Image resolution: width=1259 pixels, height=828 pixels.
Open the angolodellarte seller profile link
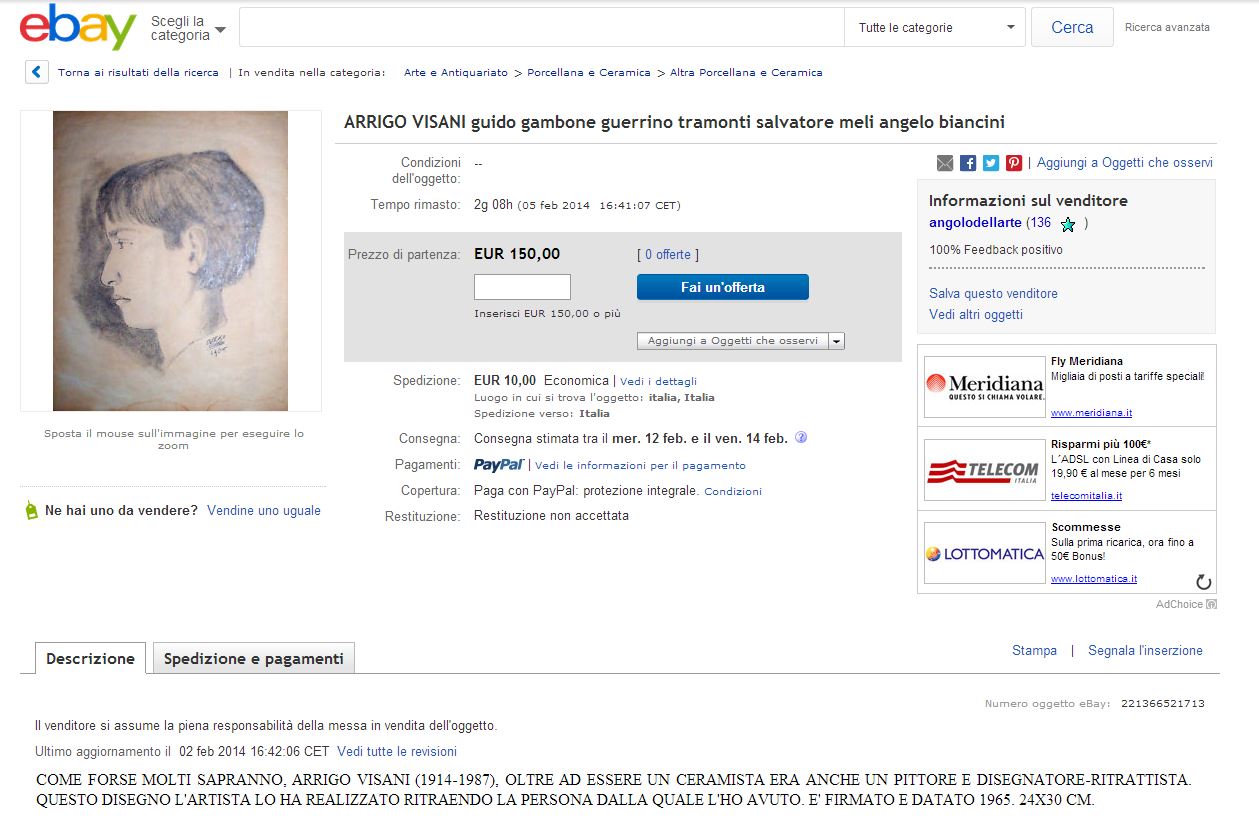(x=975, y=223)
